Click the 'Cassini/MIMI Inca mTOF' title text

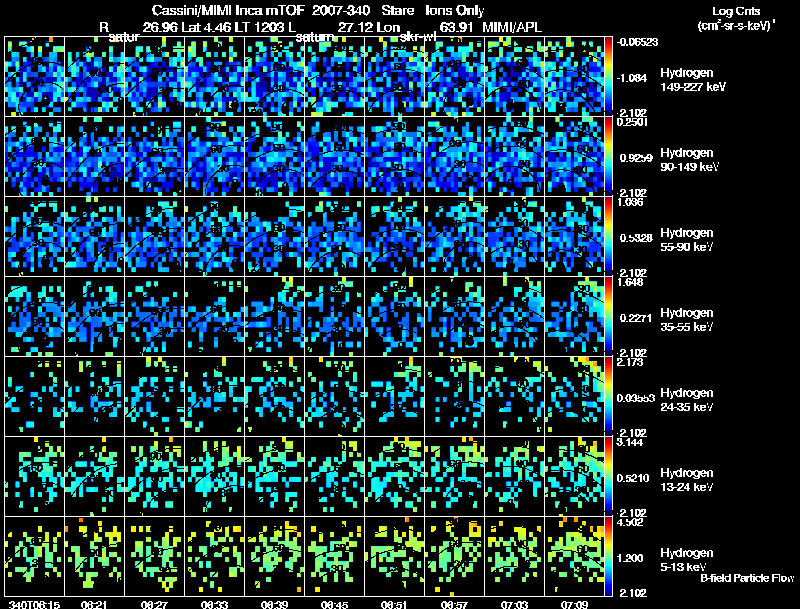(228, 10)
